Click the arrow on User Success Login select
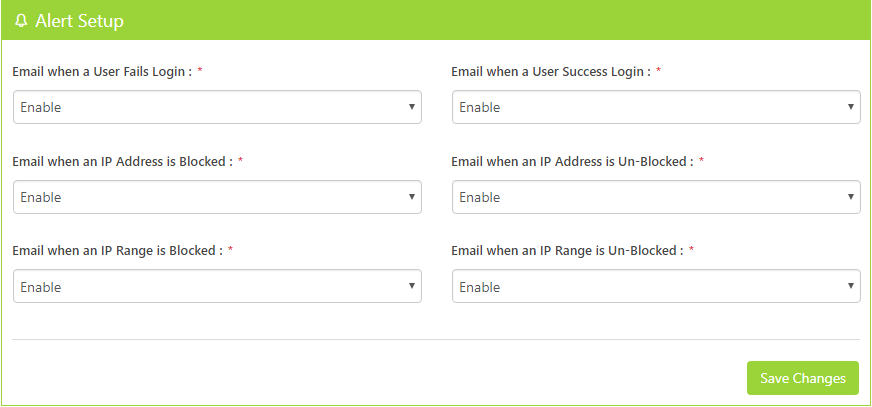This screenshot has width=872, height=407. pyautogui.click(x=851, y=107)
